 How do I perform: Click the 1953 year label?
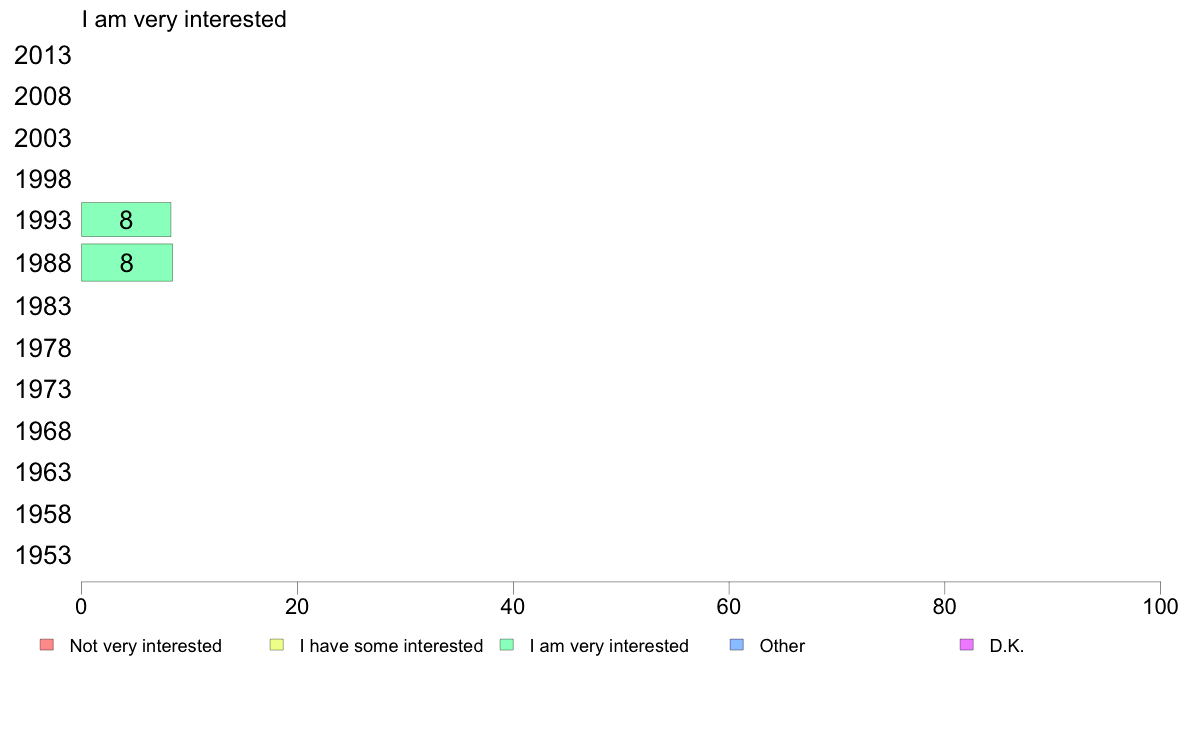[43, 555]
